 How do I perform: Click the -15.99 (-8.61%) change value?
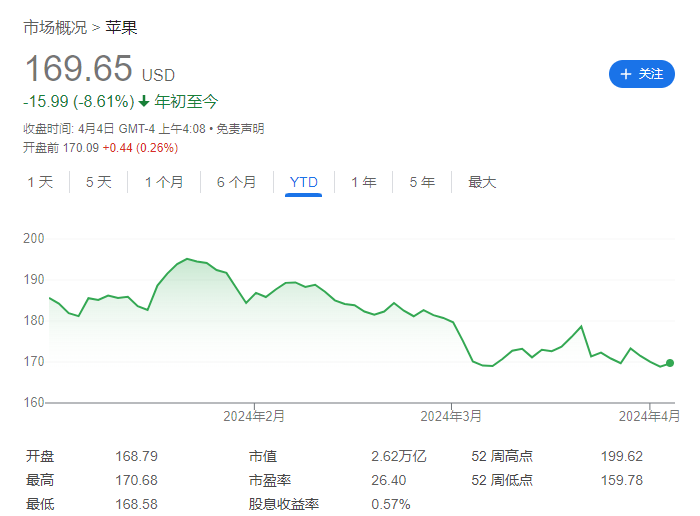pos(79,101)
